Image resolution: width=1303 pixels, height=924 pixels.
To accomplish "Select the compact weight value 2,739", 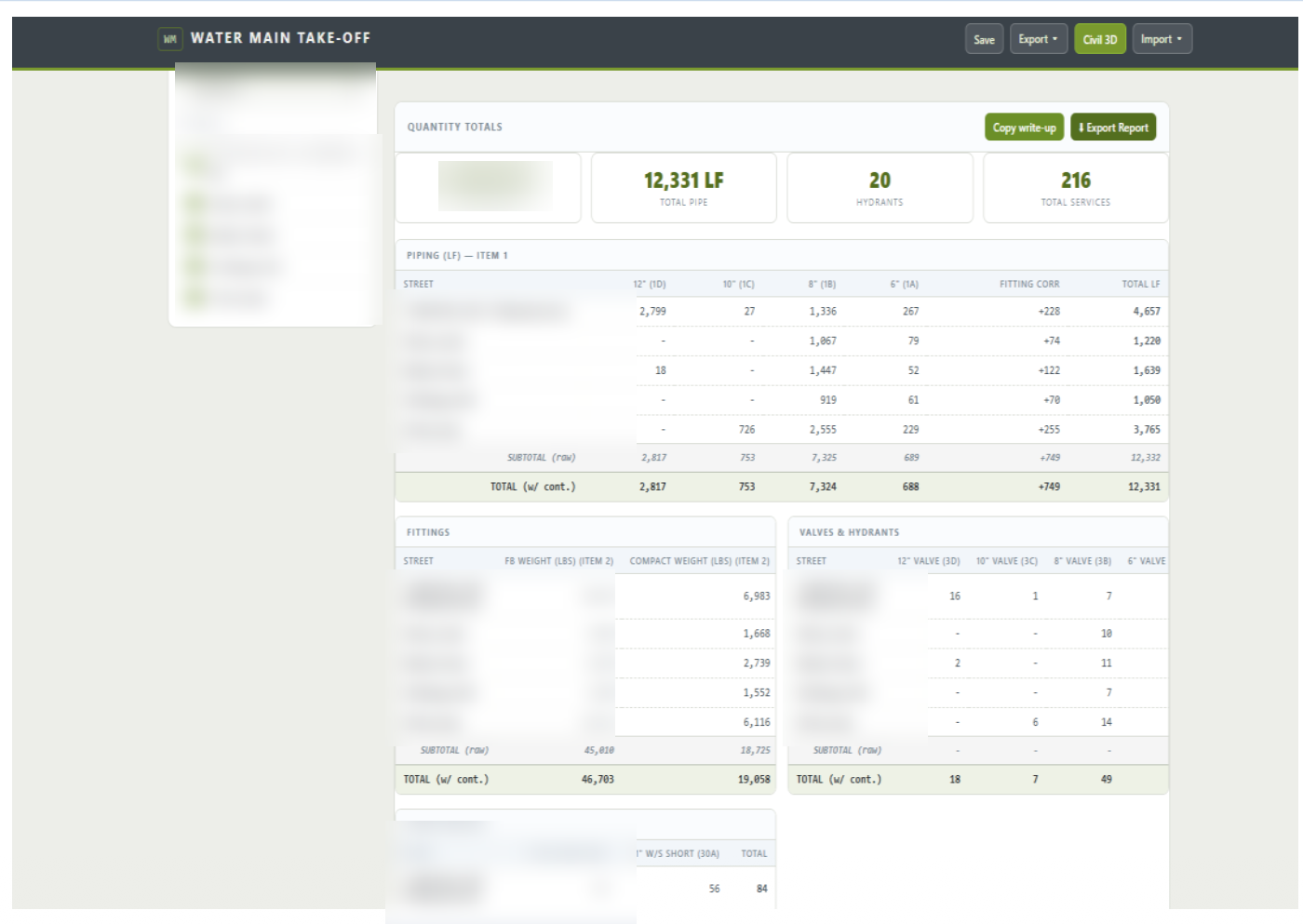I will click(757, 663).
